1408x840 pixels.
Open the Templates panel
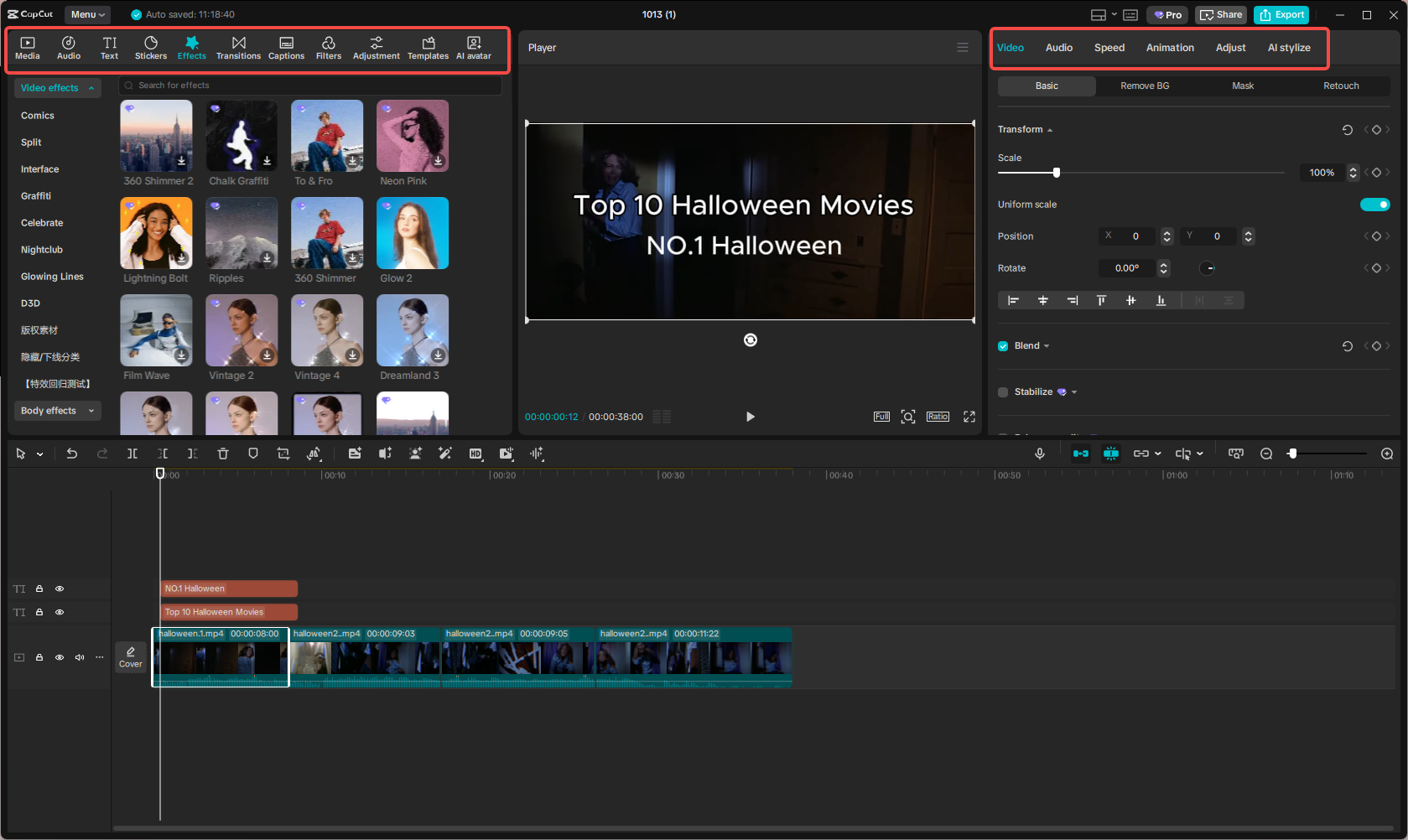click(428, 48)
